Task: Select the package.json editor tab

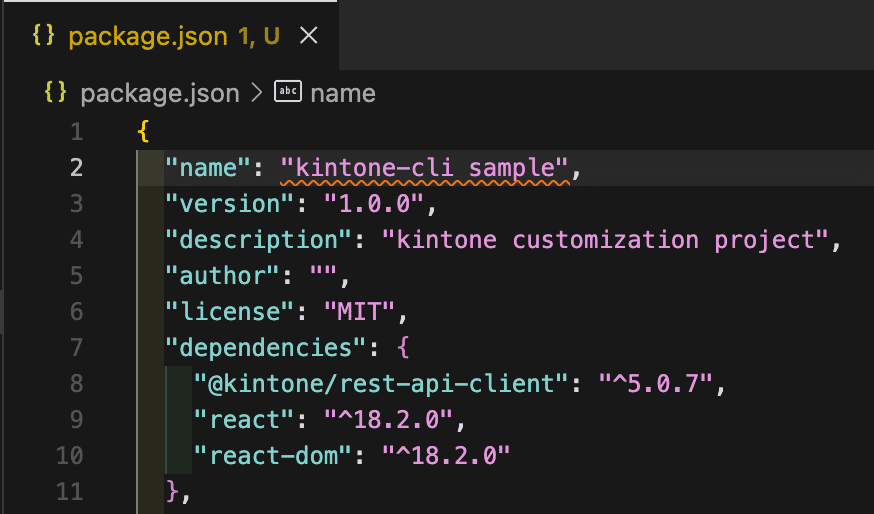Action: point(169,36)
